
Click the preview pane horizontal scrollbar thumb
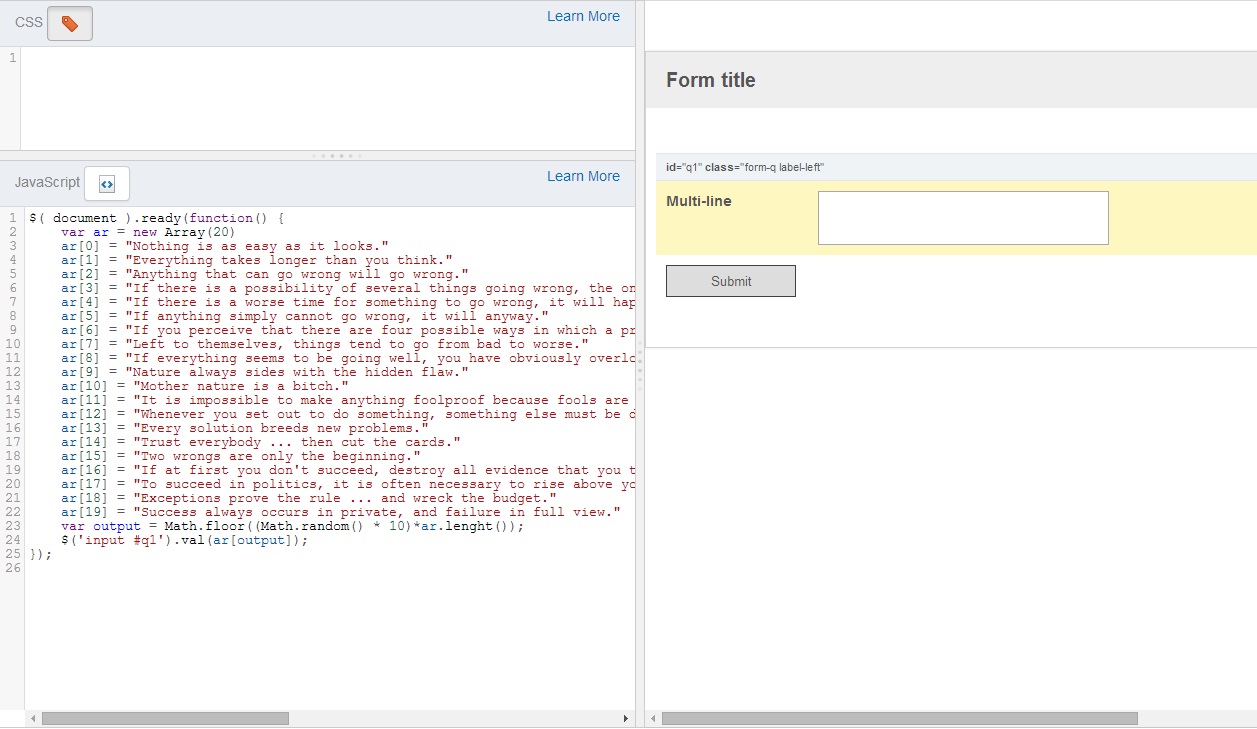coord(899,718)
